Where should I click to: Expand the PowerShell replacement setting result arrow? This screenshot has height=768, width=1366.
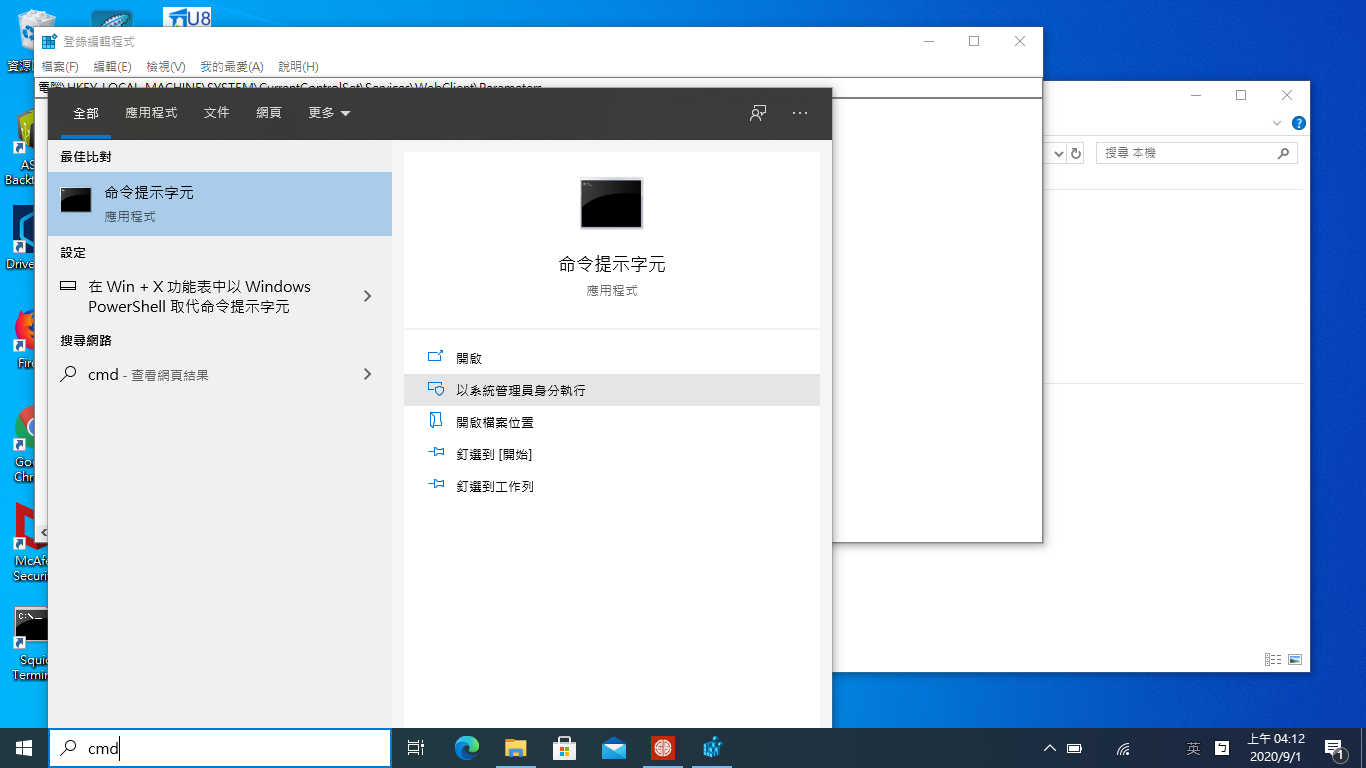367,296
